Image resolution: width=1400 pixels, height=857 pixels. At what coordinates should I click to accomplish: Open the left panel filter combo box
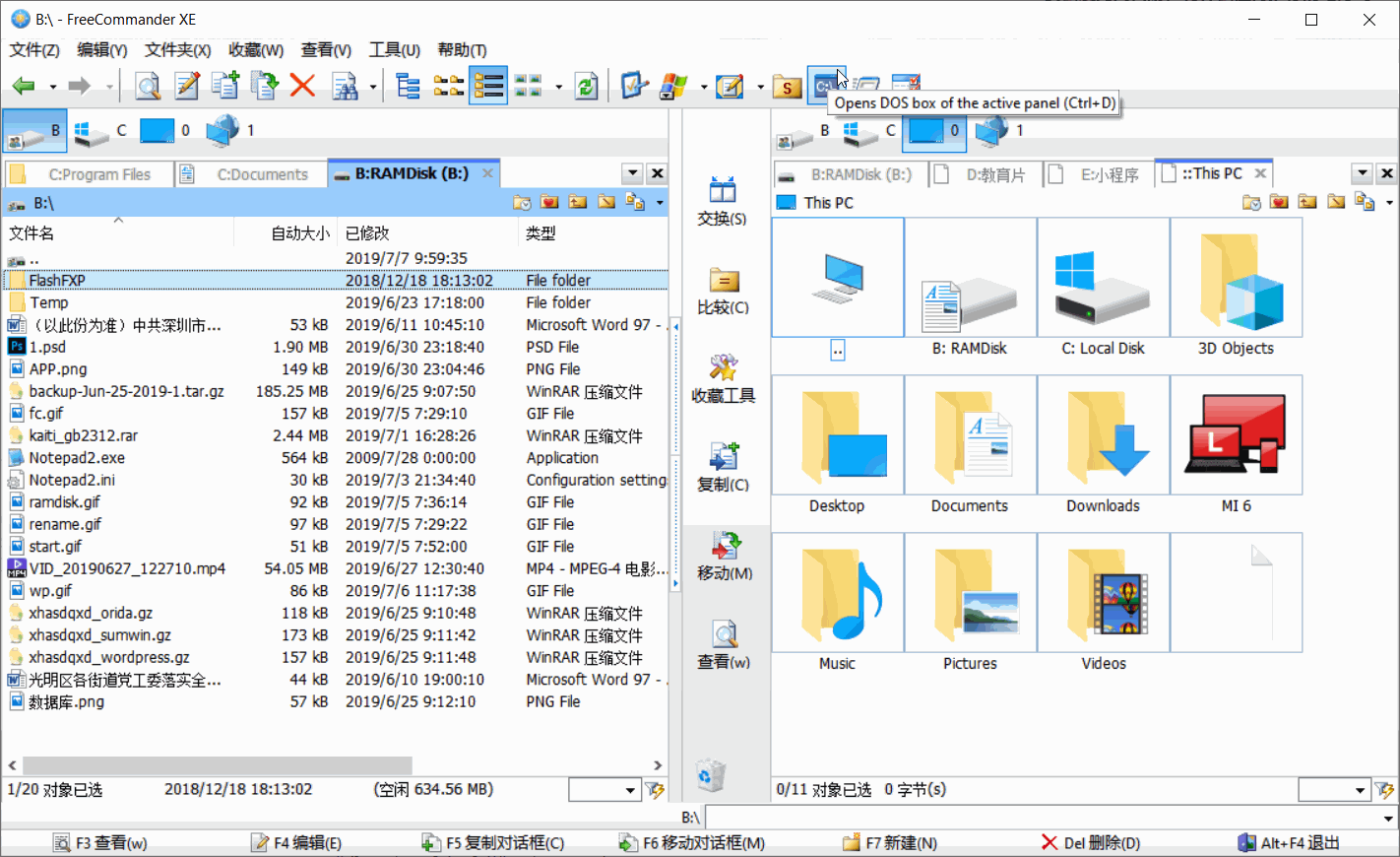pyautogui.click(x=604, y=790)
